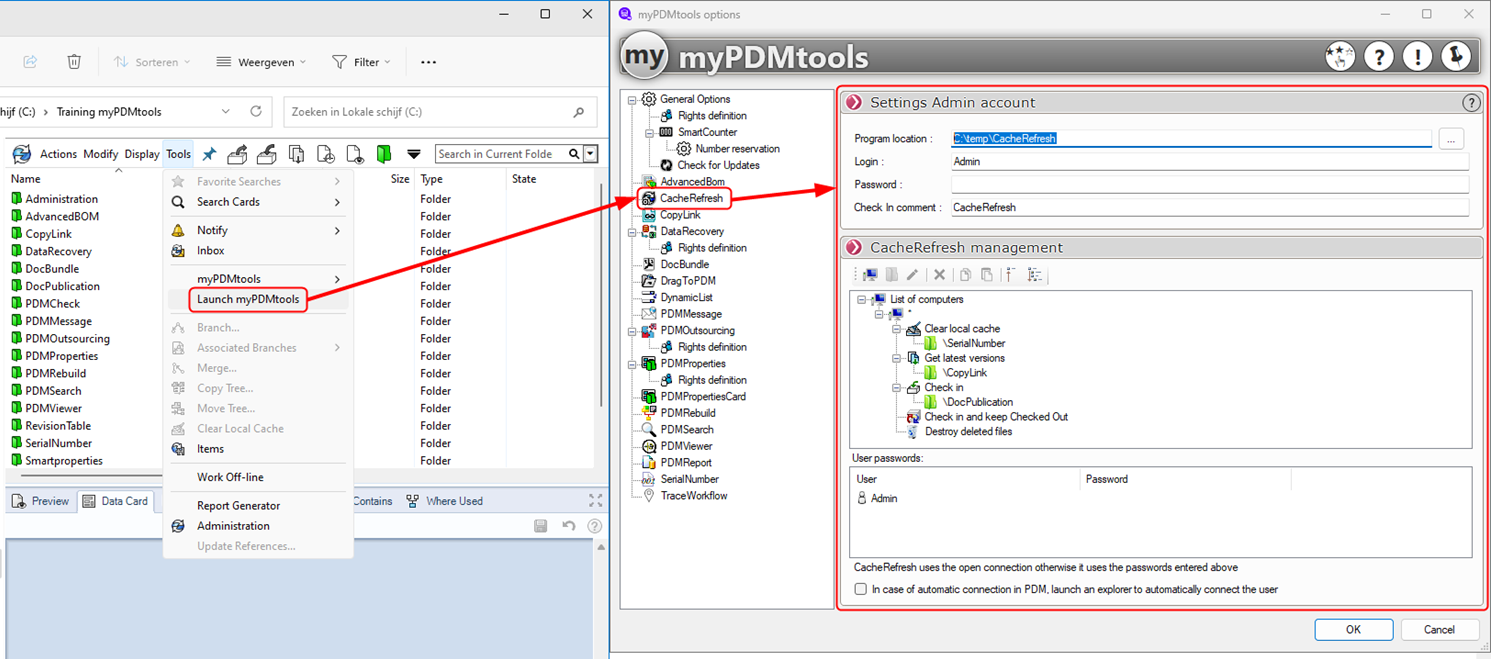Collapse the DataRecovery tree node
The width and height of the screenshot is (1491, 659).
click(x=632, y=231)
